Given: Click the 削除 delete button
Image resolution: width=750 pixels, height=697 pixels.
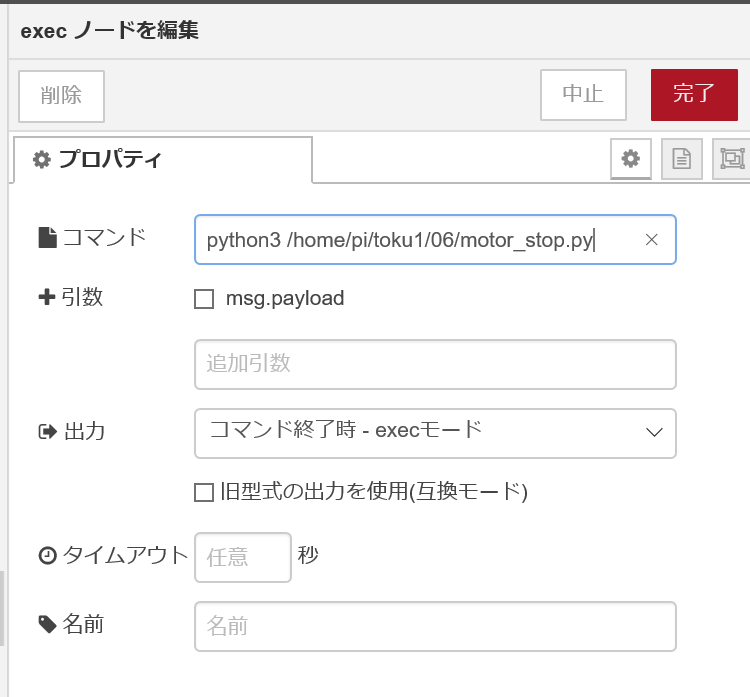Looking at the screenshot, I should point(61,96).
